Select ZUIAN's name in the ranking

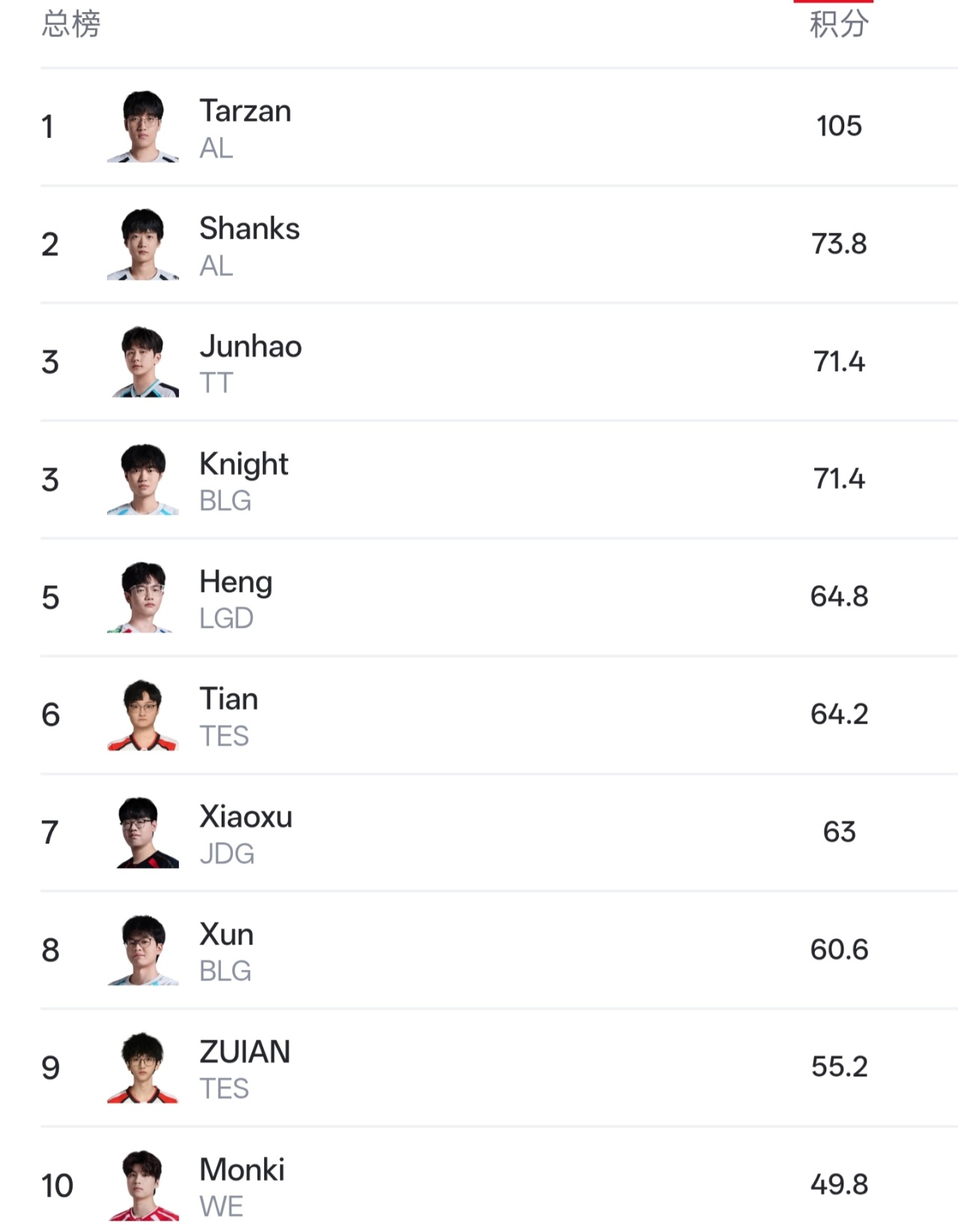pyautogui.click(x=245, y=1052)
